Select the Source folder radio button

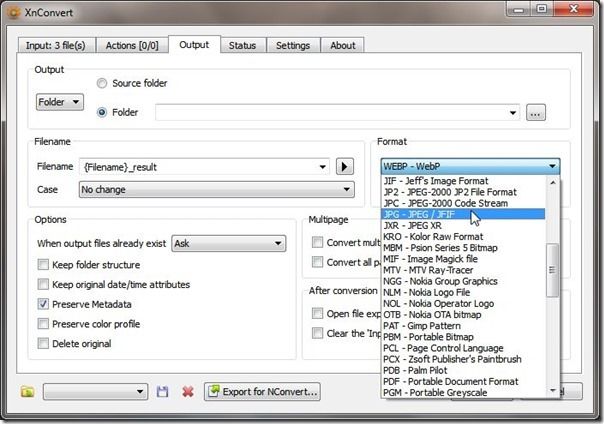pos(102,83)
